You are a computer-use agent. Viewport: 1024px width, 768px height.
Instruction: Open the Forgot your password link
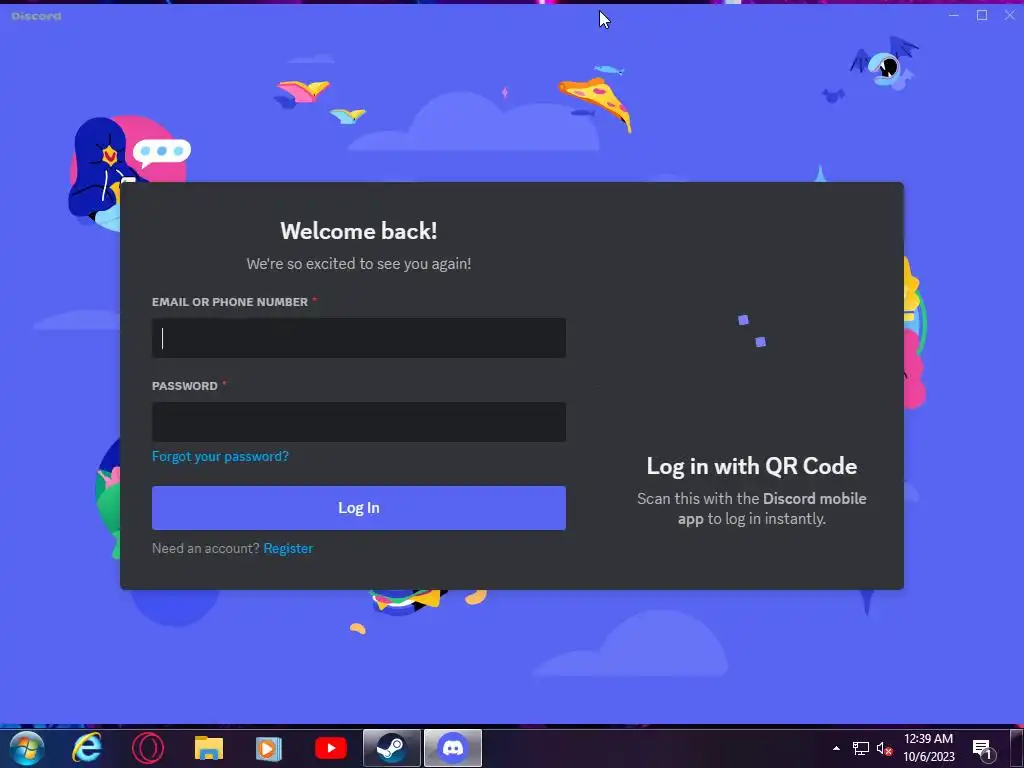(220, 456)
